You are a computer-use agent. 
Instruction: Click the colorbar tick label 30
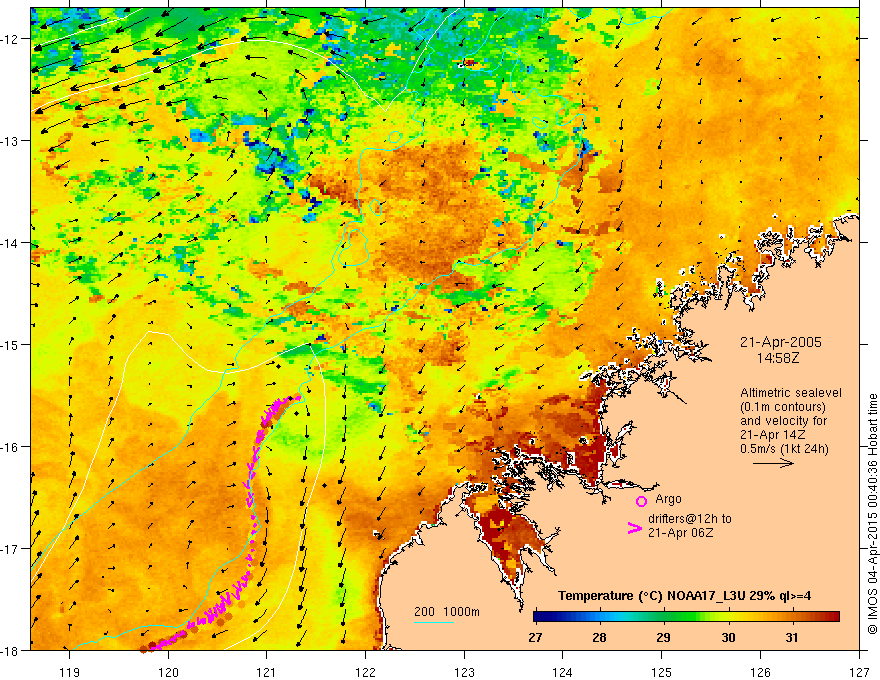[x=728, y=637]
